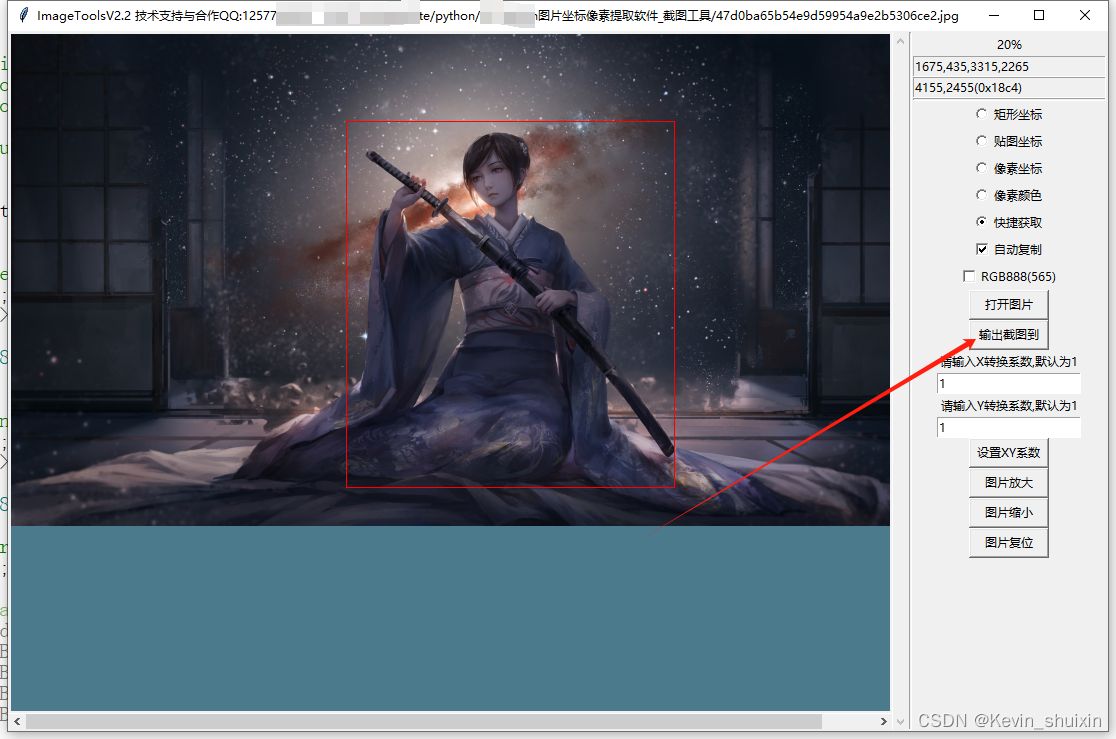
Task: Close the ImageTools window
Action: [x=1085, y=15]
